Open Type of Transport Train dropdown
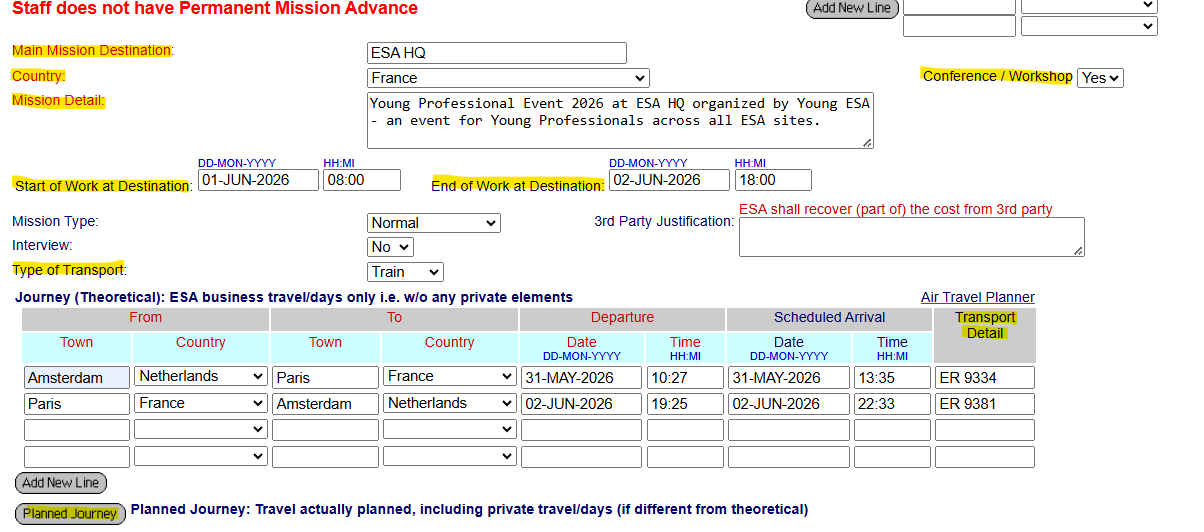The width and height of the screenshot is (1204, 532). click(x=405, y=272)
